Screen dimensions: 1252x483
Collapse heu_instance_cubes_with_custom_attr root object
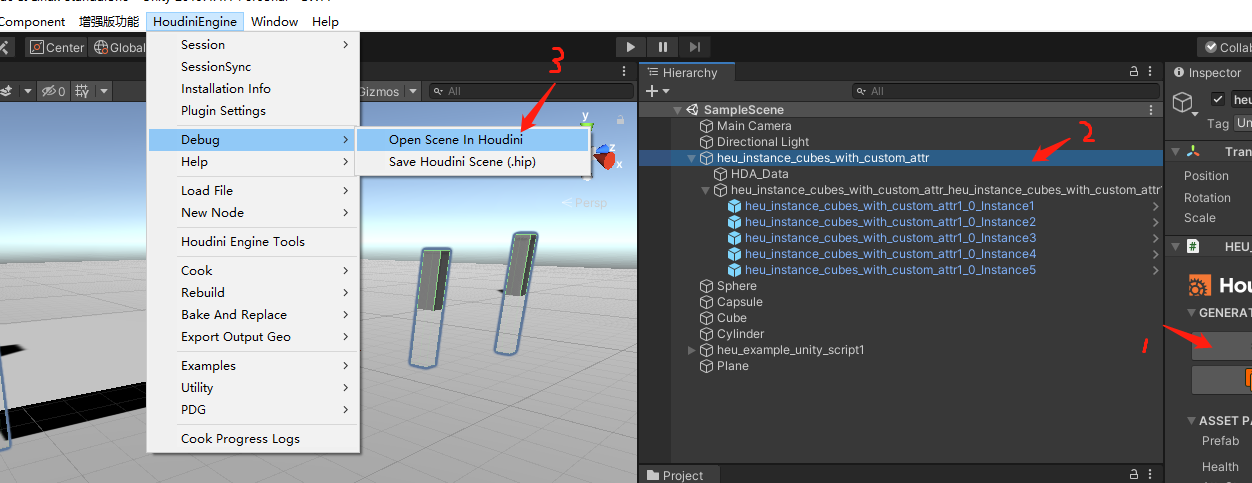(x=691, y=158)
